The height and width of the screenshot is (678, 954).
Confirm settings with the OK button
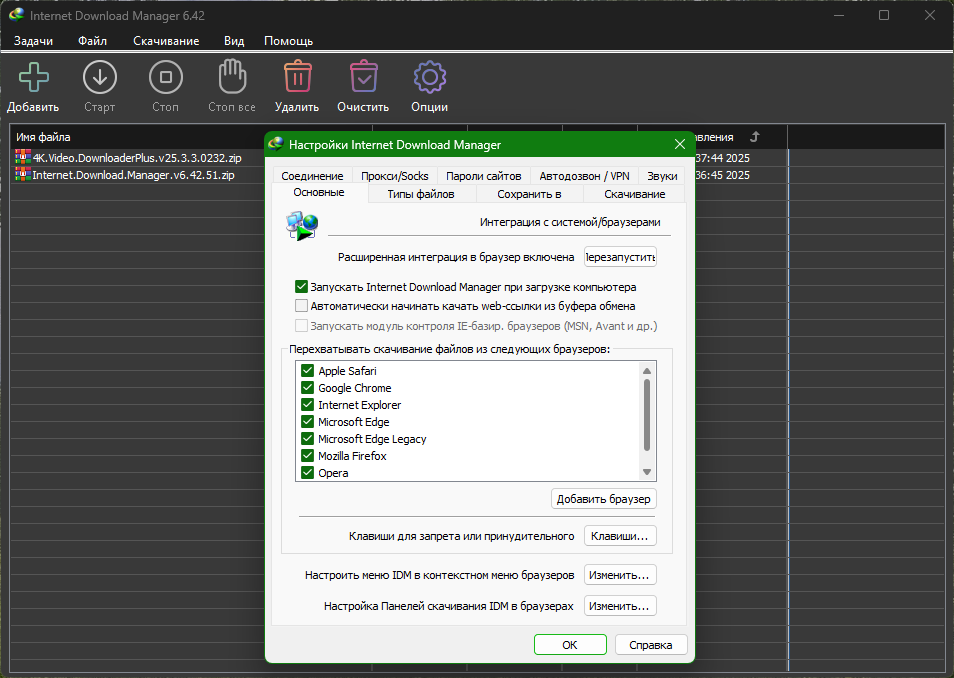[x=570, y=645]
